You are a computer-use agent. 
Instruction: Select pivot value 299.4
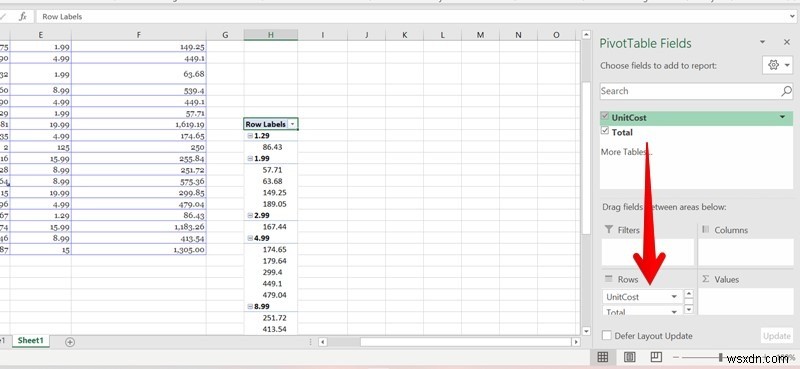270,272
